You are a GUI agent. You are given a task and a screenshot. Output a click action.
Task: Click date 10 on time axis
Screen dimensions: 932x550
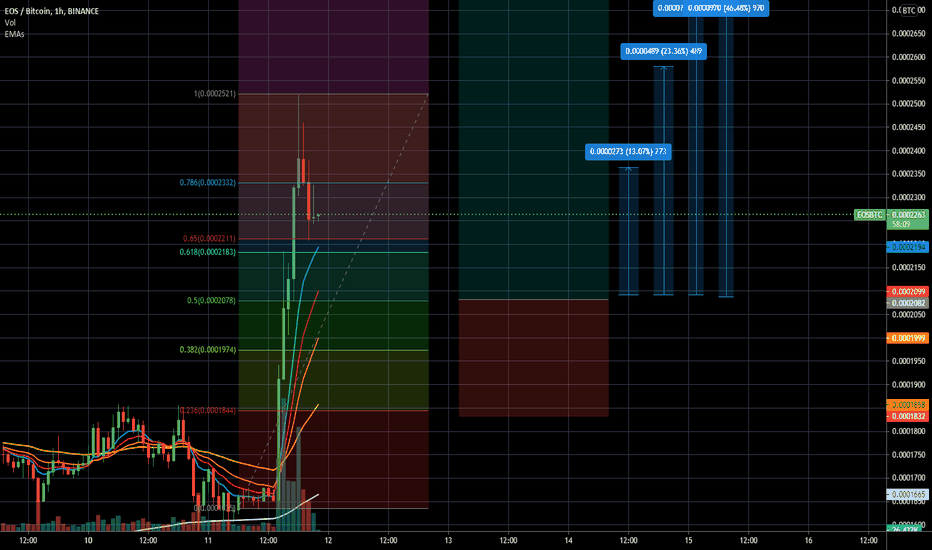click(x=88, y=540)
